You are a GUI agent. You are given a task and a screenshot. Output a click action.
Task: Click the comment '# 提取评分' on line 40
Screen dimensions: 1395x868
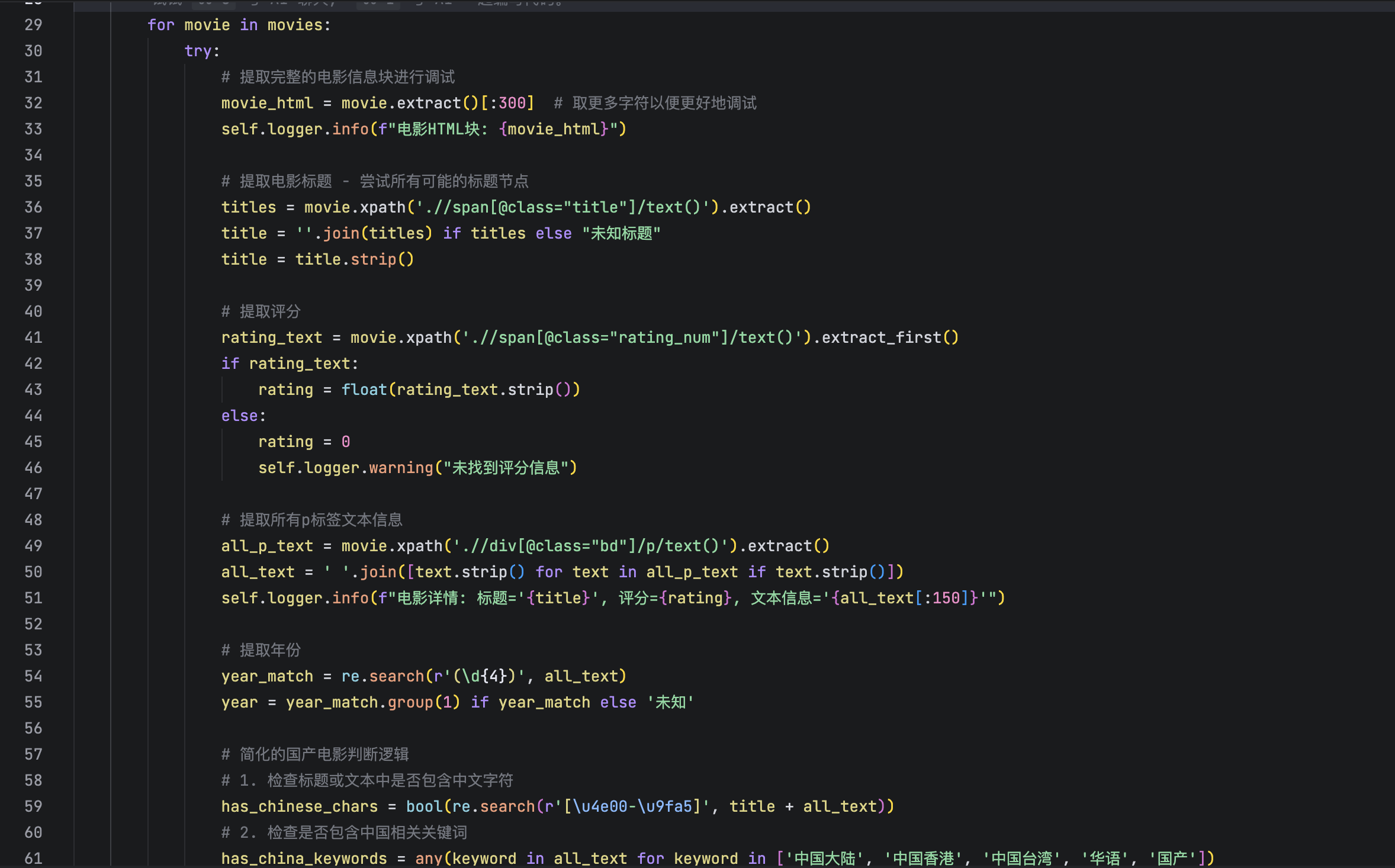tap(261, 311)
